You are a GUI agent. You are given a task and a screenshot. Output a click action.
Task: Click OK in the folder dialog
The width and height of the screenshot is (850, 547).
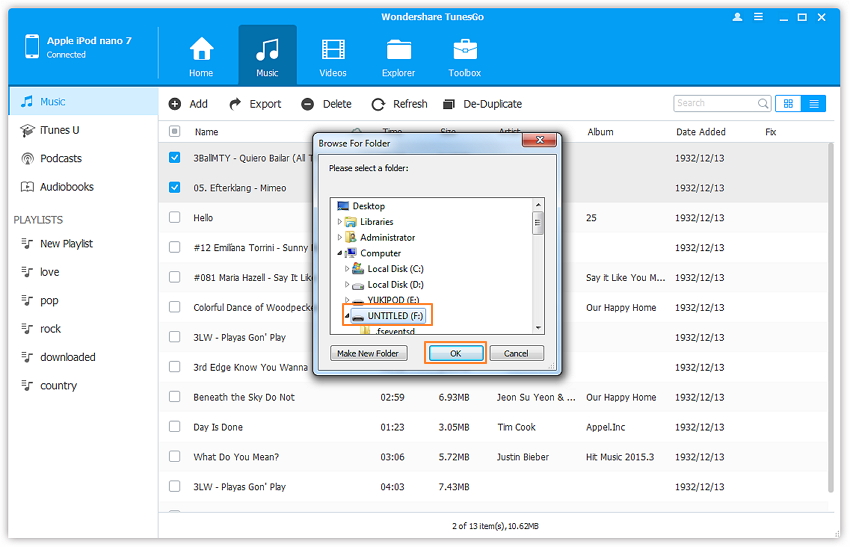(x=455, y=353)
